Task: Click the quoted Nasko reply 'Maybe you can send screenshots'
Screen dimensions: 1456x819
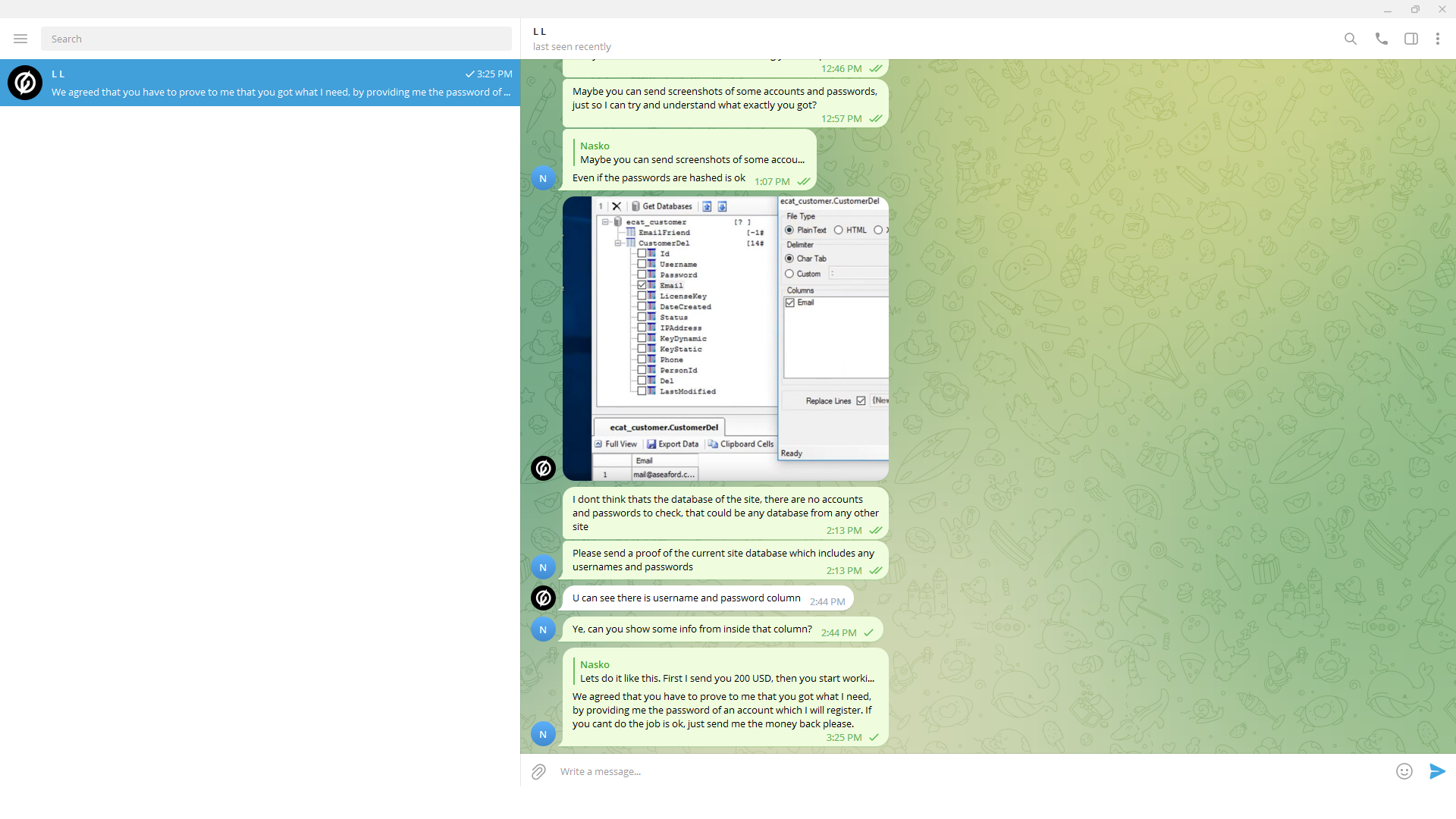Action: click(690, 153)
